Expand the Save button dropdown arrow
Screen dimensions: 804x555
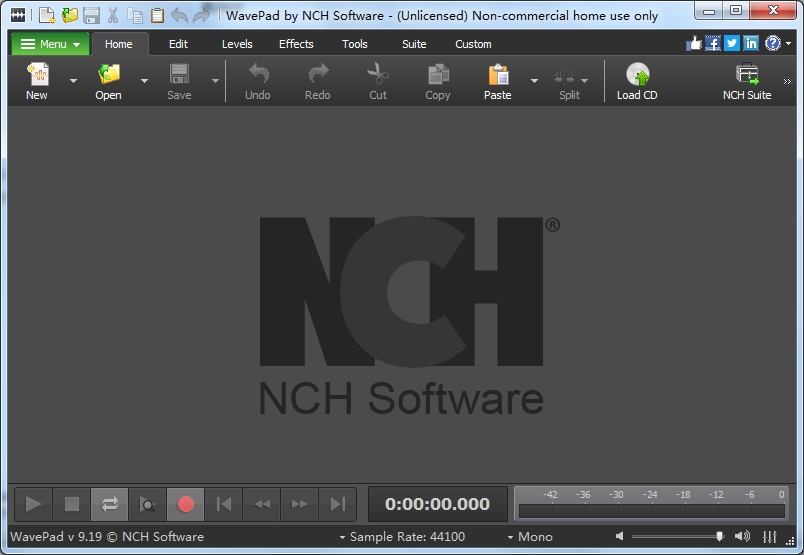tap(215, 81)
